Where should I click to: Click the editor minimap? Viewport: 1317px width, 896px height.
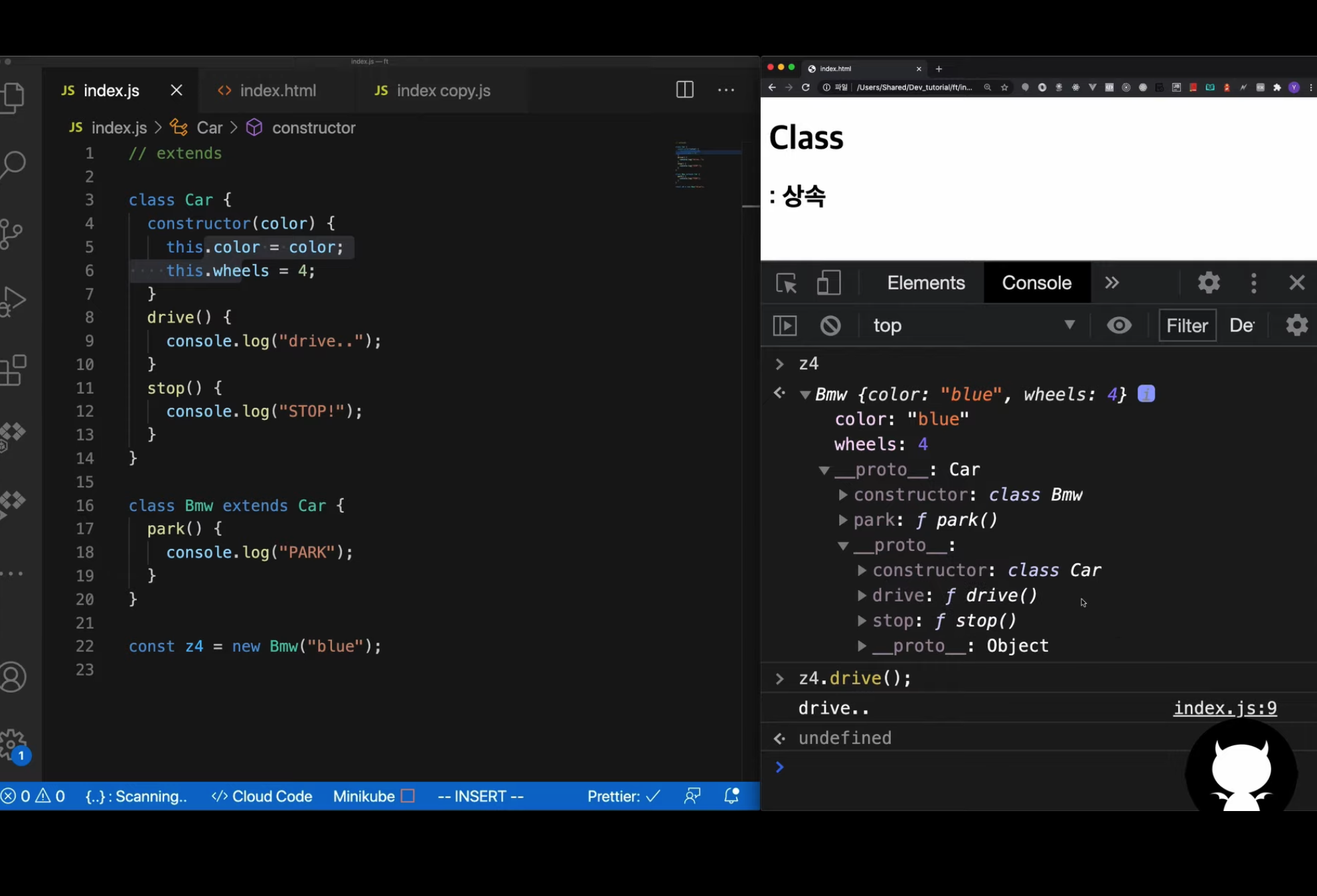pos(708,166)
